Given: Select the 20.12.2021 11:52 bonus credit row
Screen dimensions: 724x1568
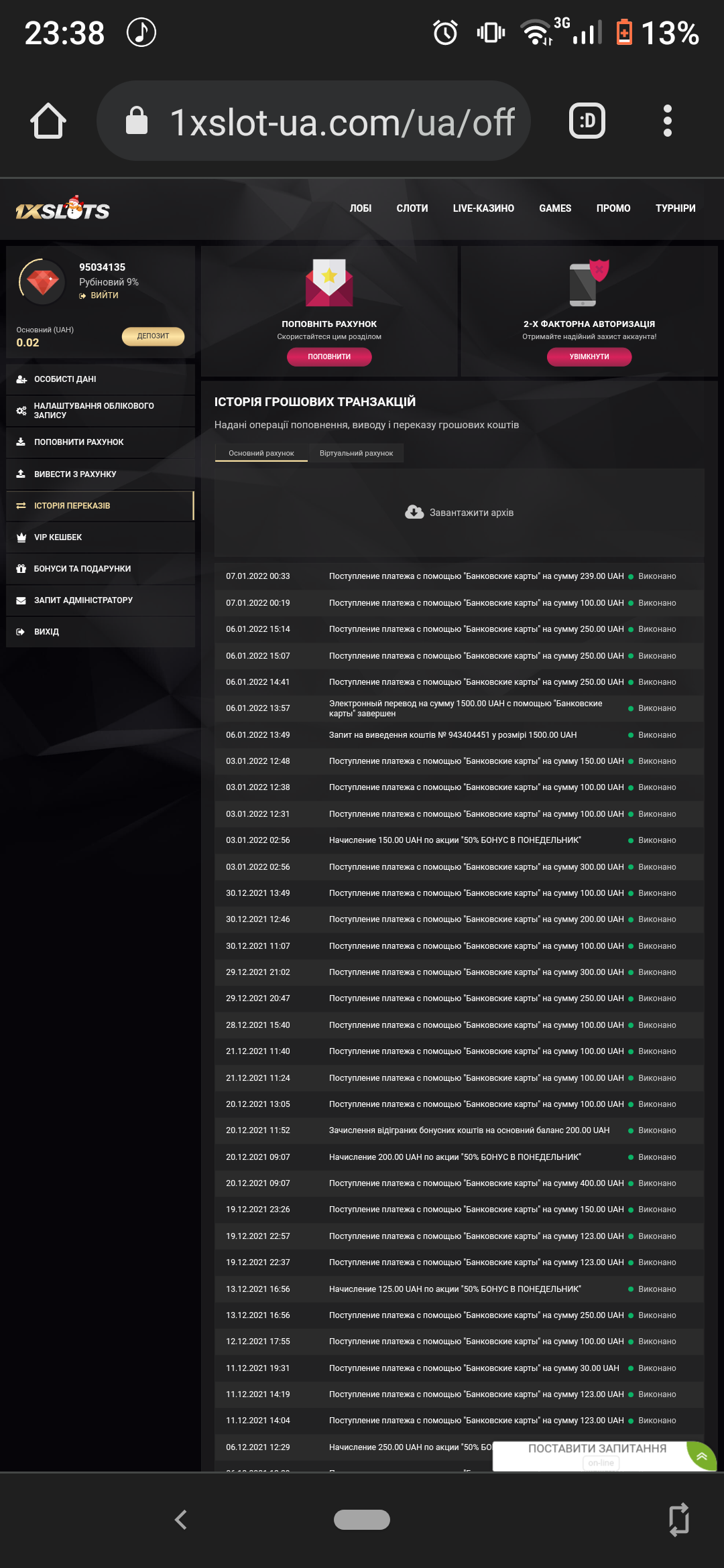Looking at the screenshot, I should tap(459, 1130).
